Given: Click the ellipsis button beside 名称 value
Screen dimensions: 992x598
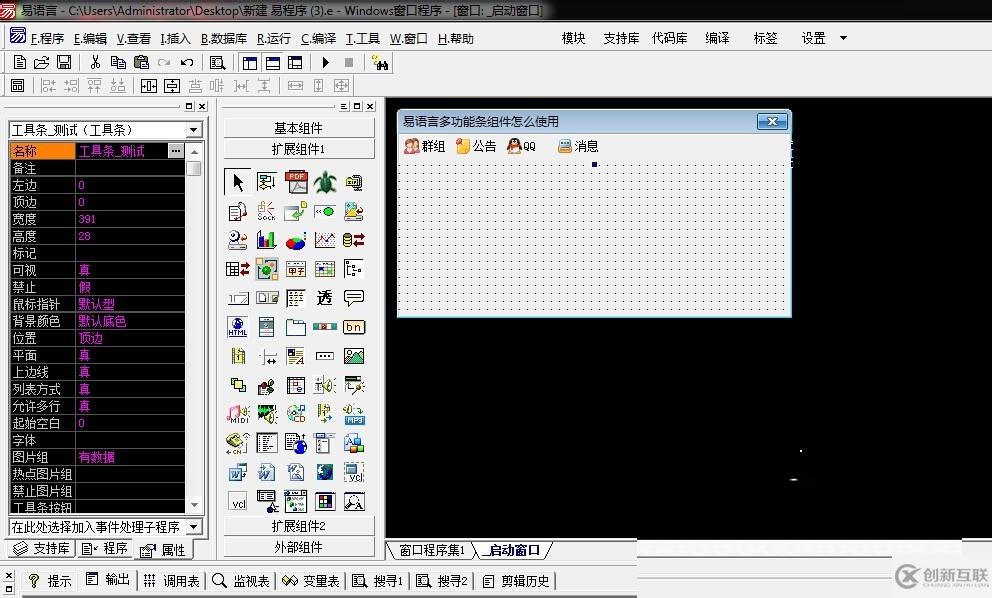Looking at the screenshot, I should tap(176, 151).
